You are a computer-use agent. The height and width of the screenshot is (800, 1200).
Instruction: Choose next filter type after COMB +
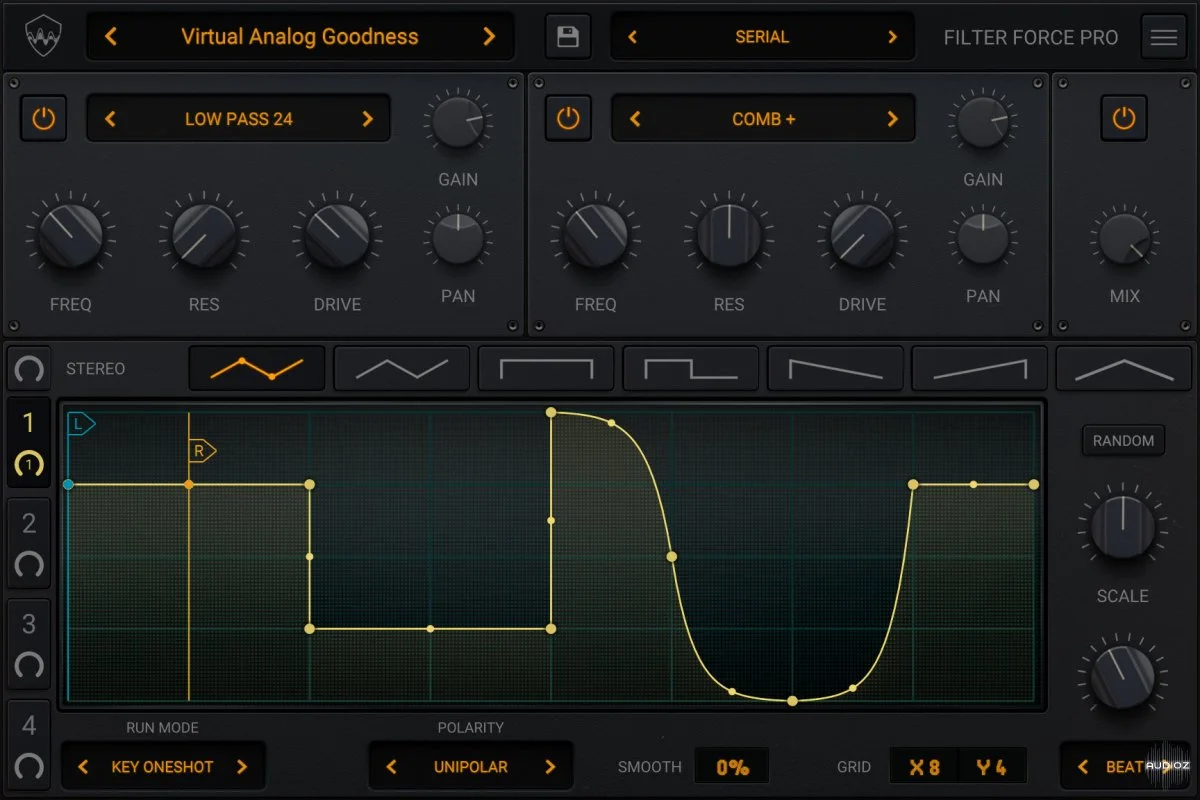click(x=892, y=119)
